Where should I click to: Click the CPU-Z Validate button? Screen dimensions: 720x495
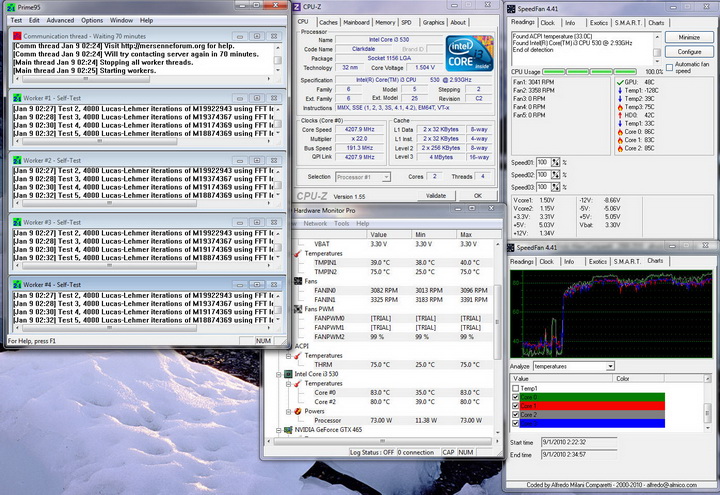[436, 196]
